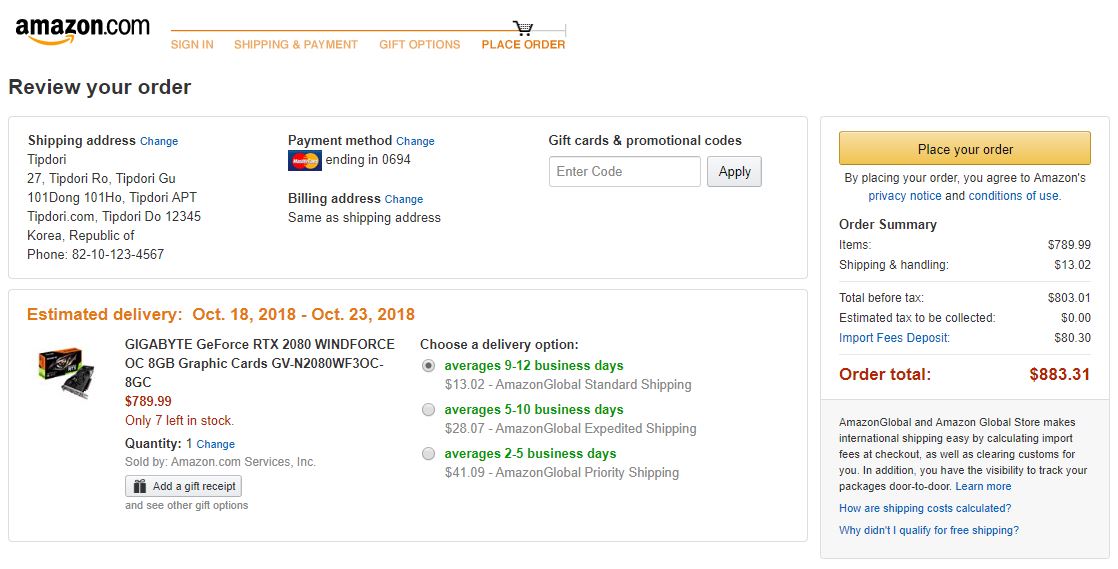Click 'How are shipping costs calculated?' link
The height and width of the screenshot is (569, 1118).
(x=925, y=508)
